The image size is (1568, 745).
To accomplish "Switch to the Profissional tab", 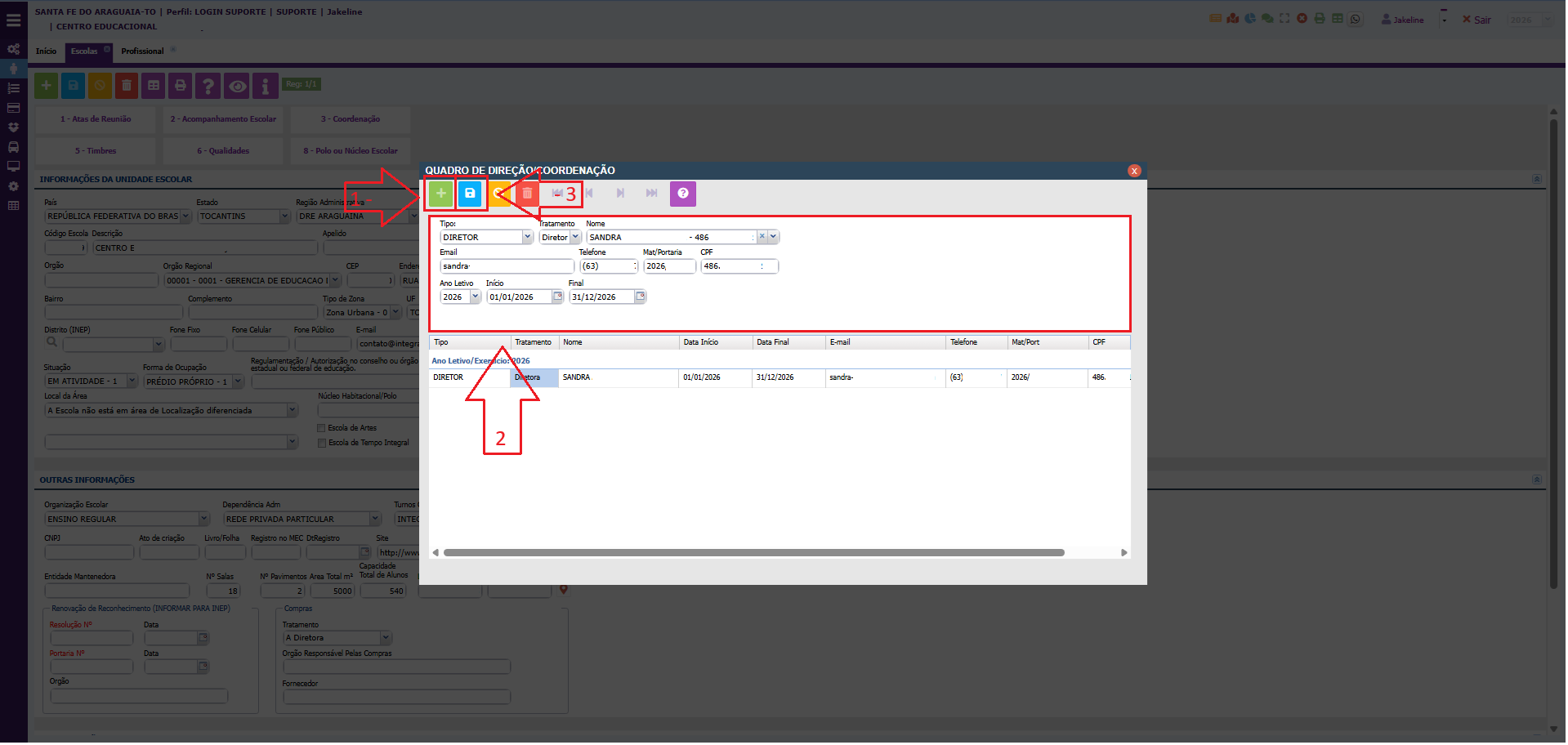I will [142, 51].
